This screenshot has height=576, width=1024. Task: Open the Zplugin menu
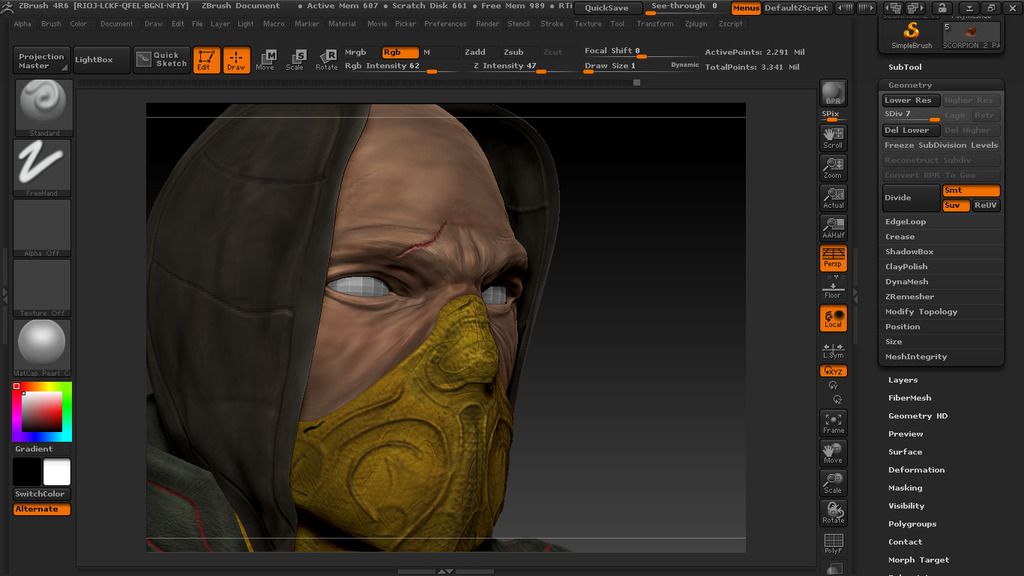[x=696, y=24]
